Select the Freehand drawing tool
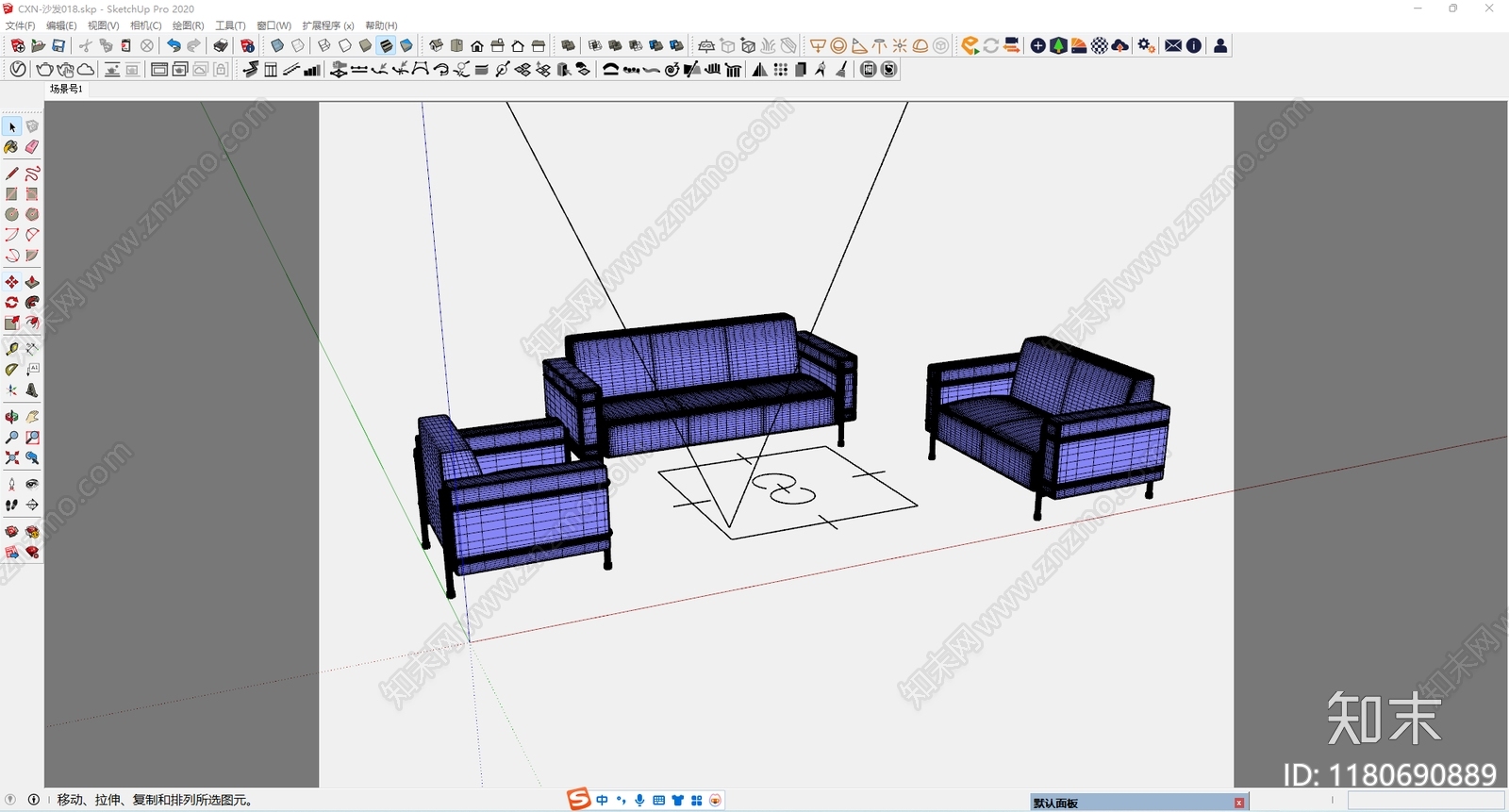Viewport: 1509px width, 812px height. pyautogui.click(x=32, y=174)
